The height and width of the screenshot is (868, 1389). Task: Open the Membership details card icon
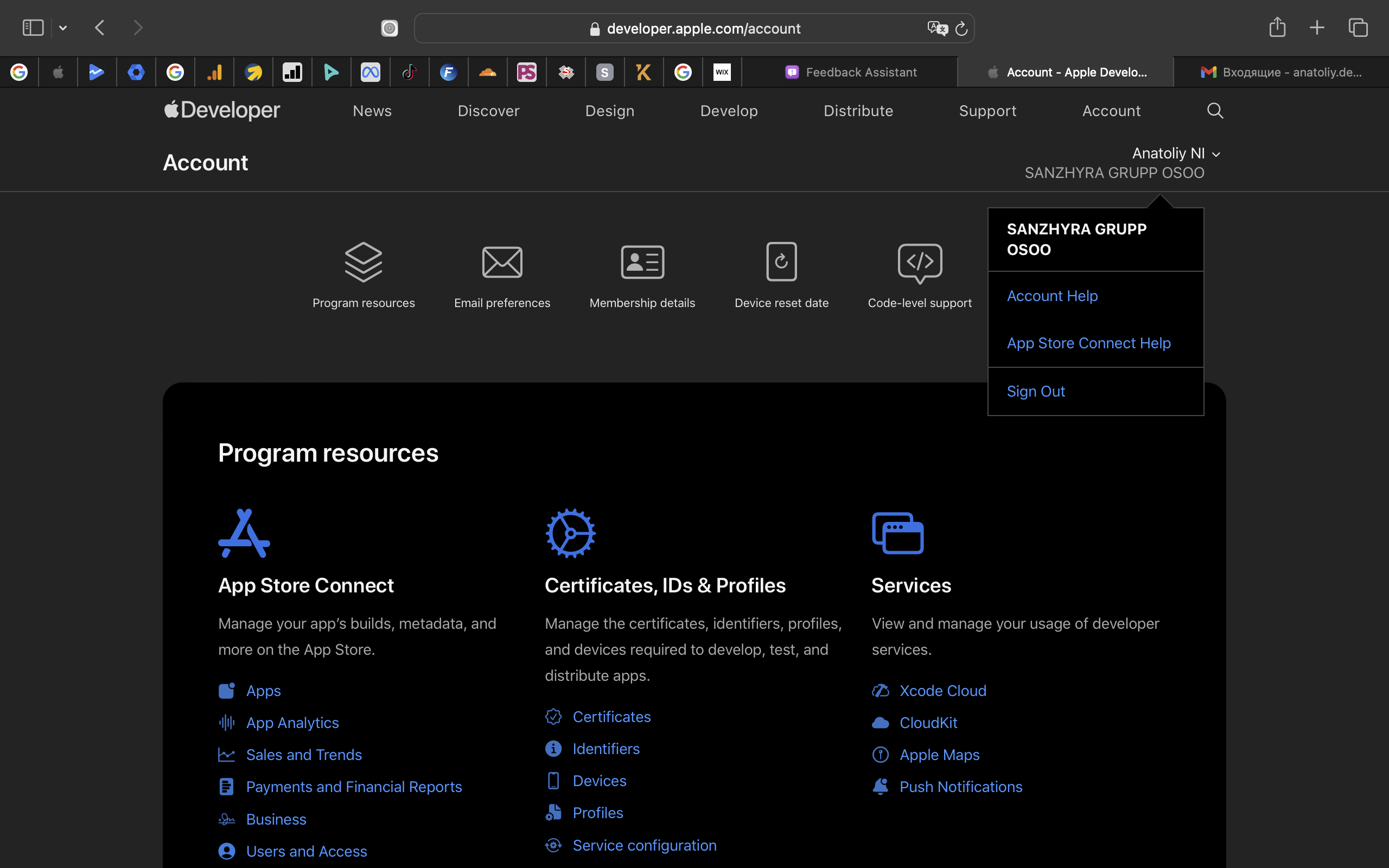pos(642,262)
